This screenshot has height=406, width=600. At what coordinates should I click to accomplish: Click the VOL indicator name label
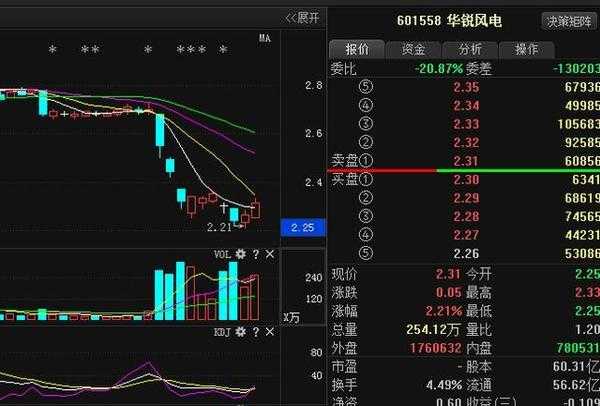[222, 255]
